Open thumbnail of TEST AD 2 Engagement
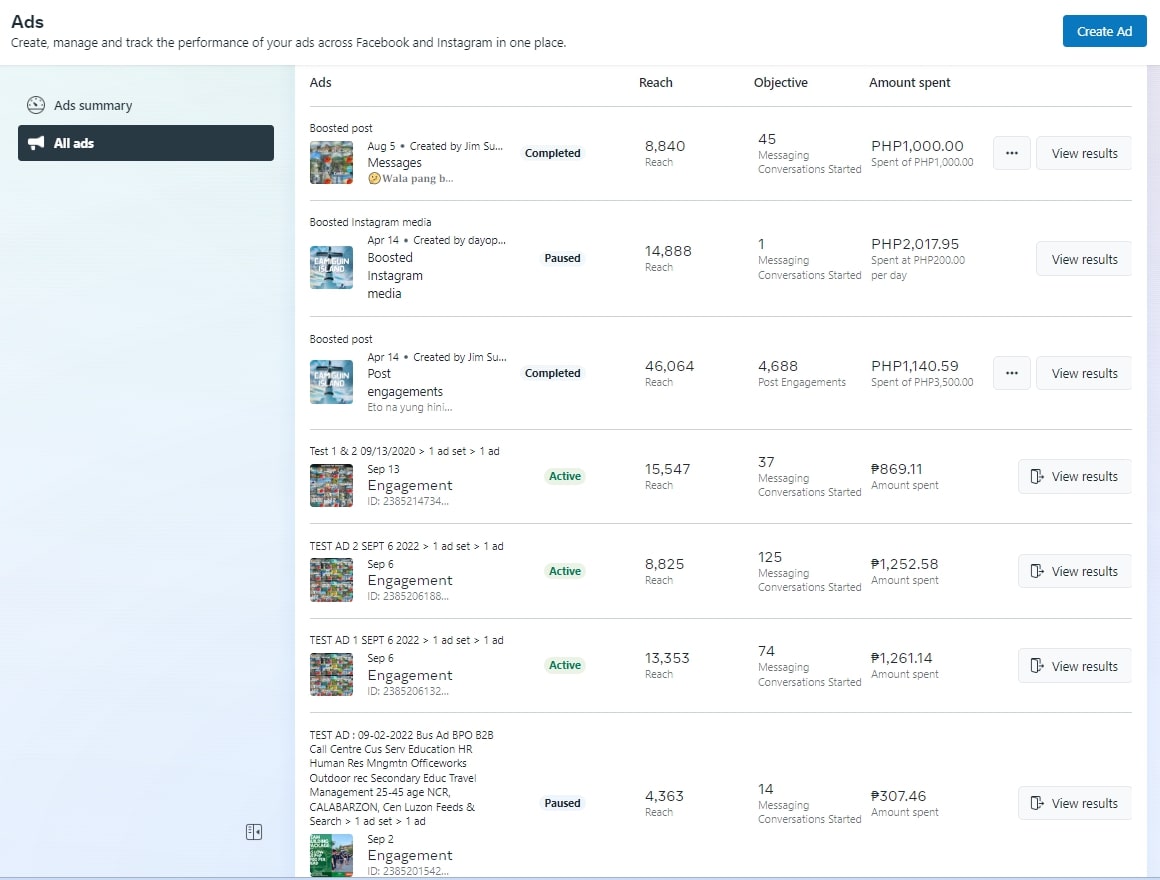This screenshot has width=1160, height=880. (x=331, y=580)
